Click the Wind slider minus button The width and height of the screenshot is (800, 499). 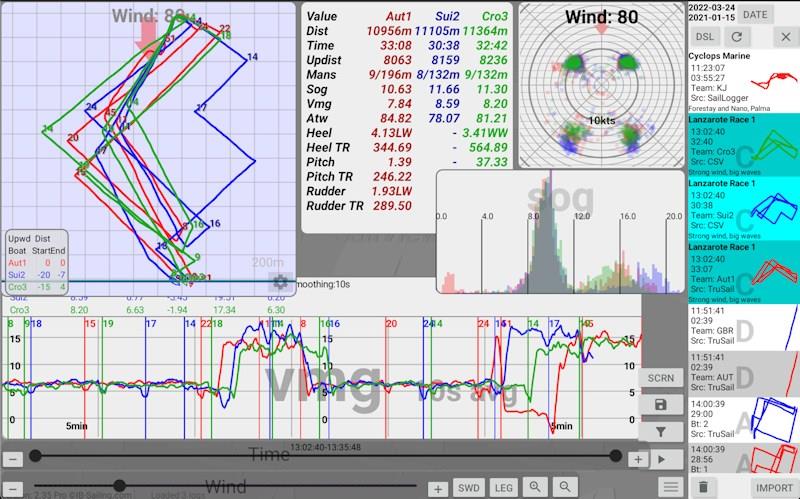click(x=13, y=489)
